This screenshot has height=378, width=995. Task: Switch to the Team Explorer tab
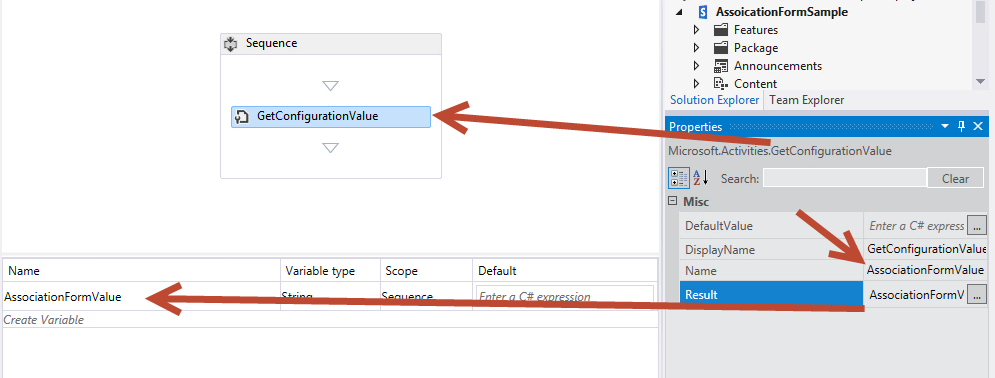coord(807,100)
